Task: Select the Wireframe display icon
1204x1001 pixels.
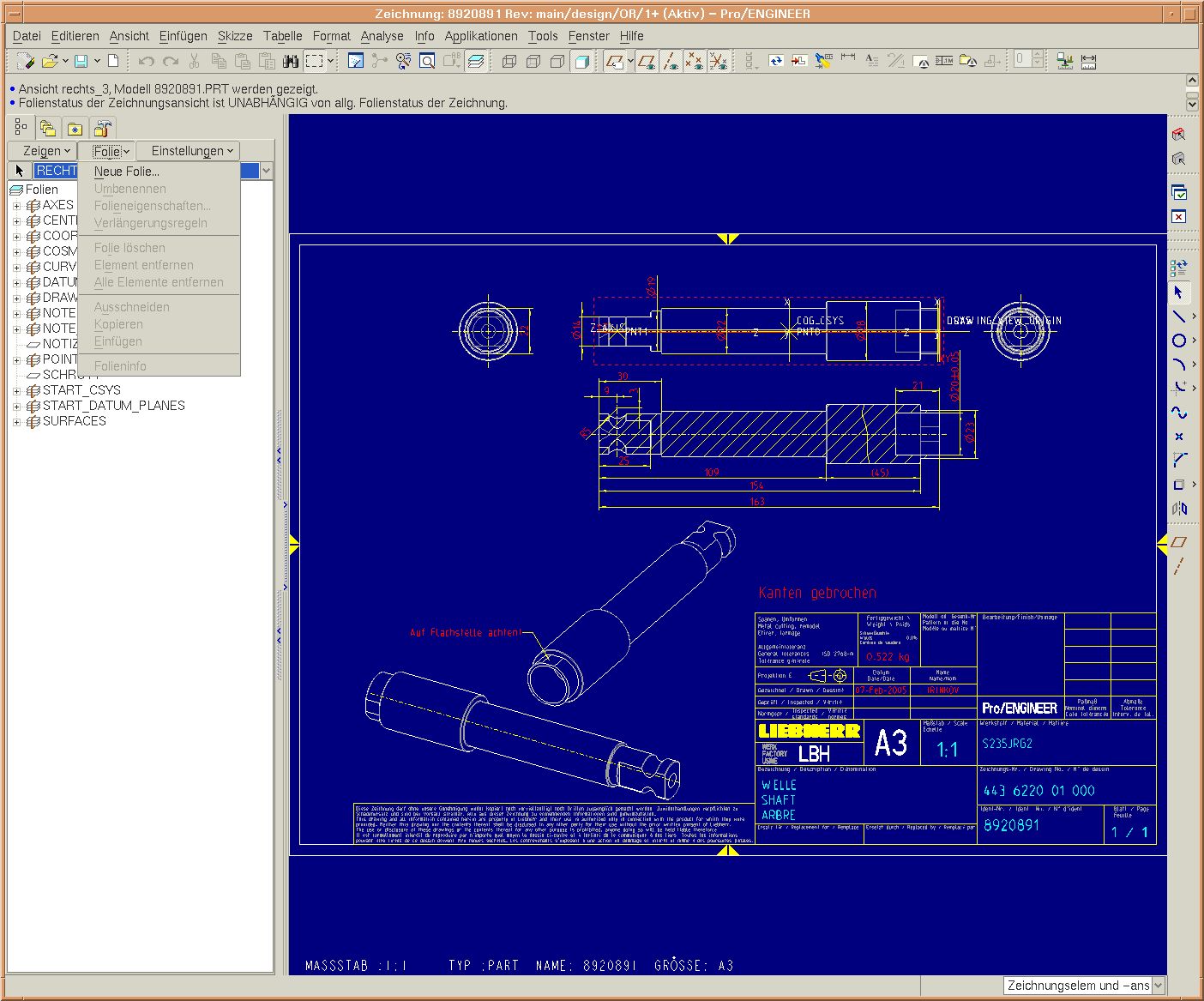Action: coord(509,62)
